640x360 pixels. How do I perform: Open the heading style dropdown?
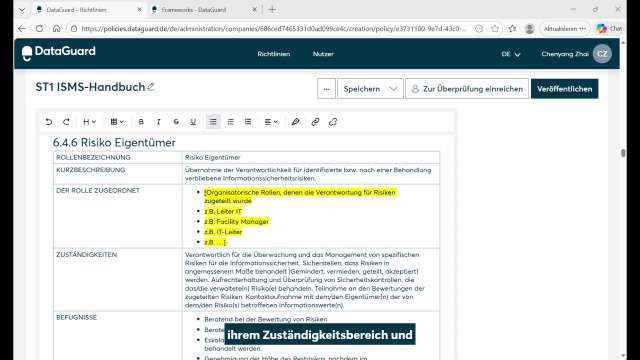point(89,122)
